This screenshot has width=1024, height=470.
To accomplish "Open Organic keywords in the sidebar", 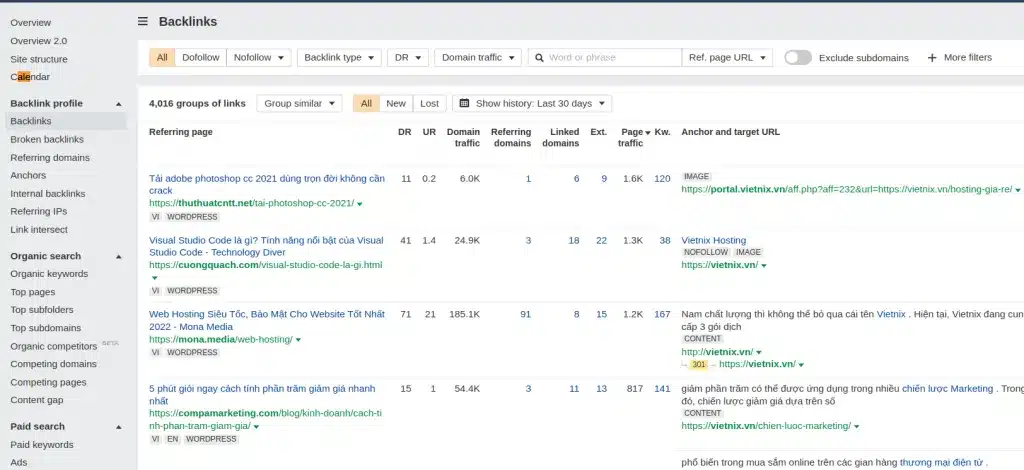I will point(49,274).
